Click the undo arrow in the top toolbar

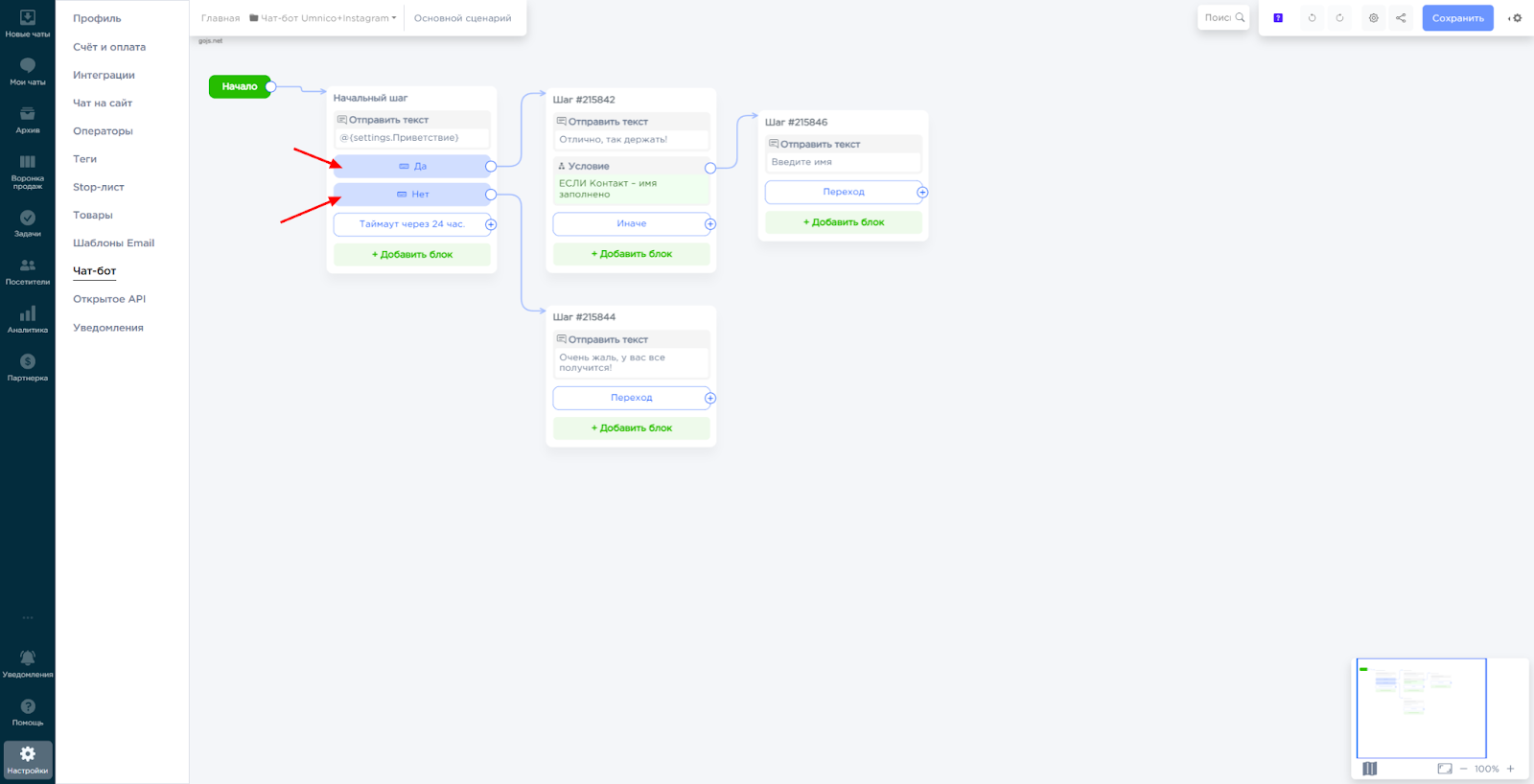[1312, 18]
